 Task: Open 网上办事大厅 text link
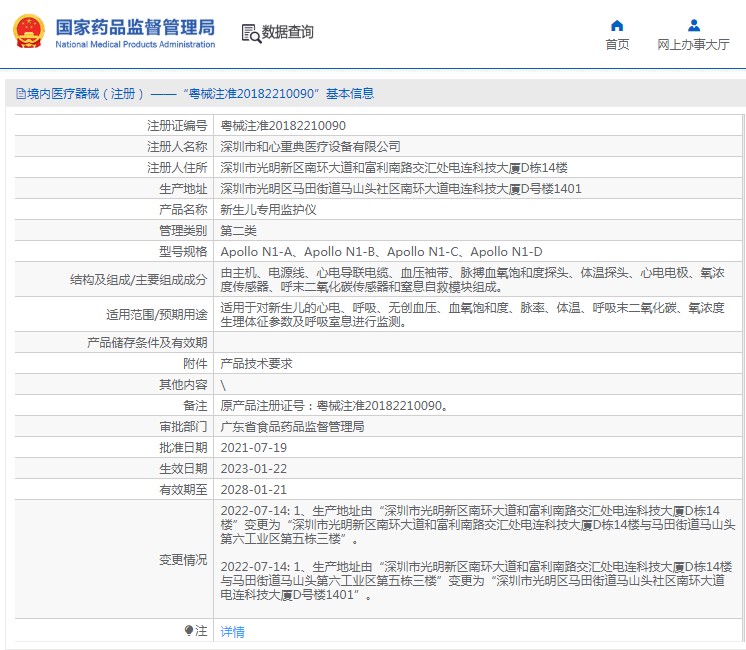(693, 44)
